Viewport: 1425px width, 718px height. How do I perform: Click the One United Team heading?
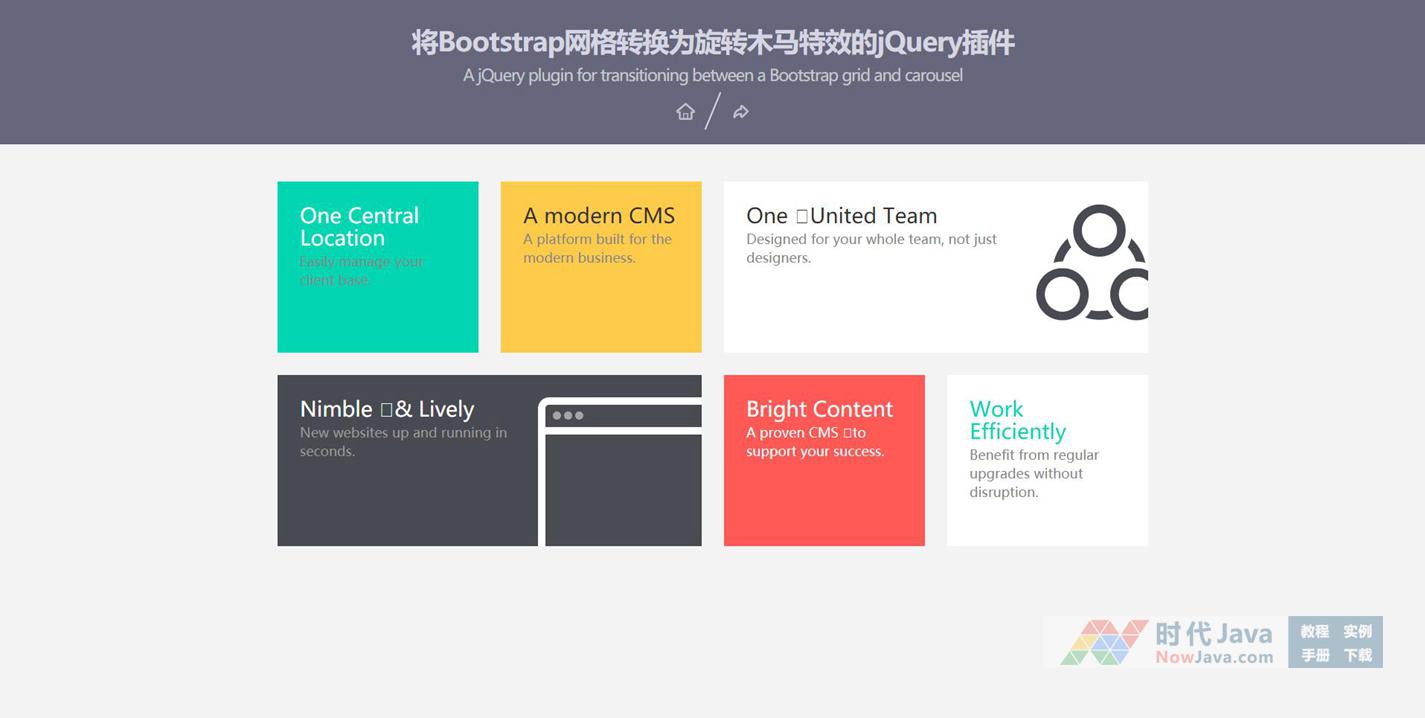[841, 216]
